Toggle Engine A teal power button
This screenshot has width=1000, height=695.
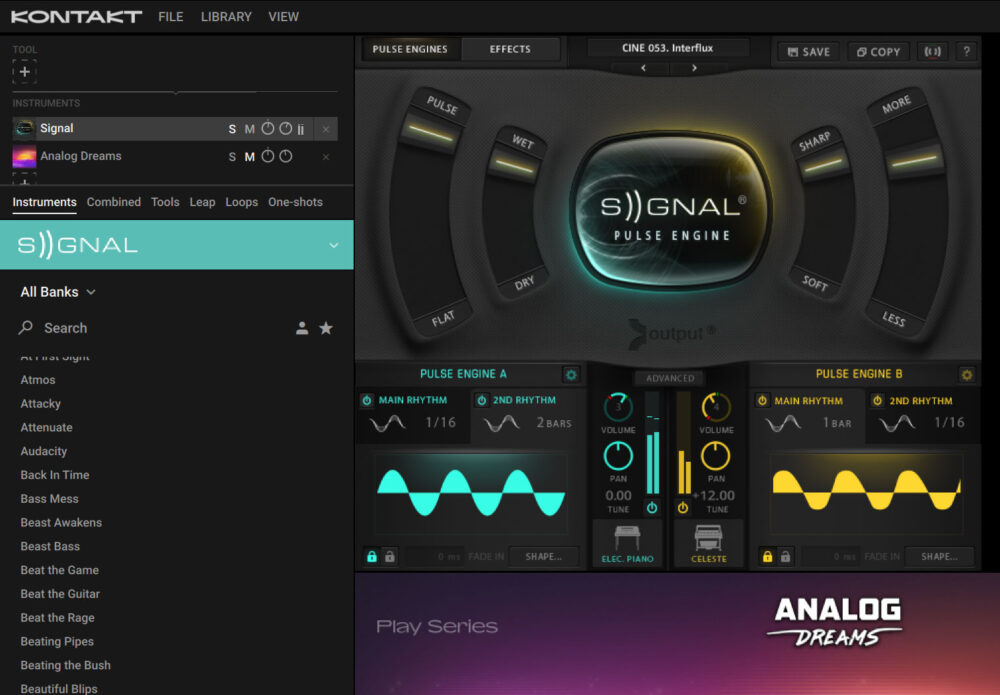click(652, 508)
